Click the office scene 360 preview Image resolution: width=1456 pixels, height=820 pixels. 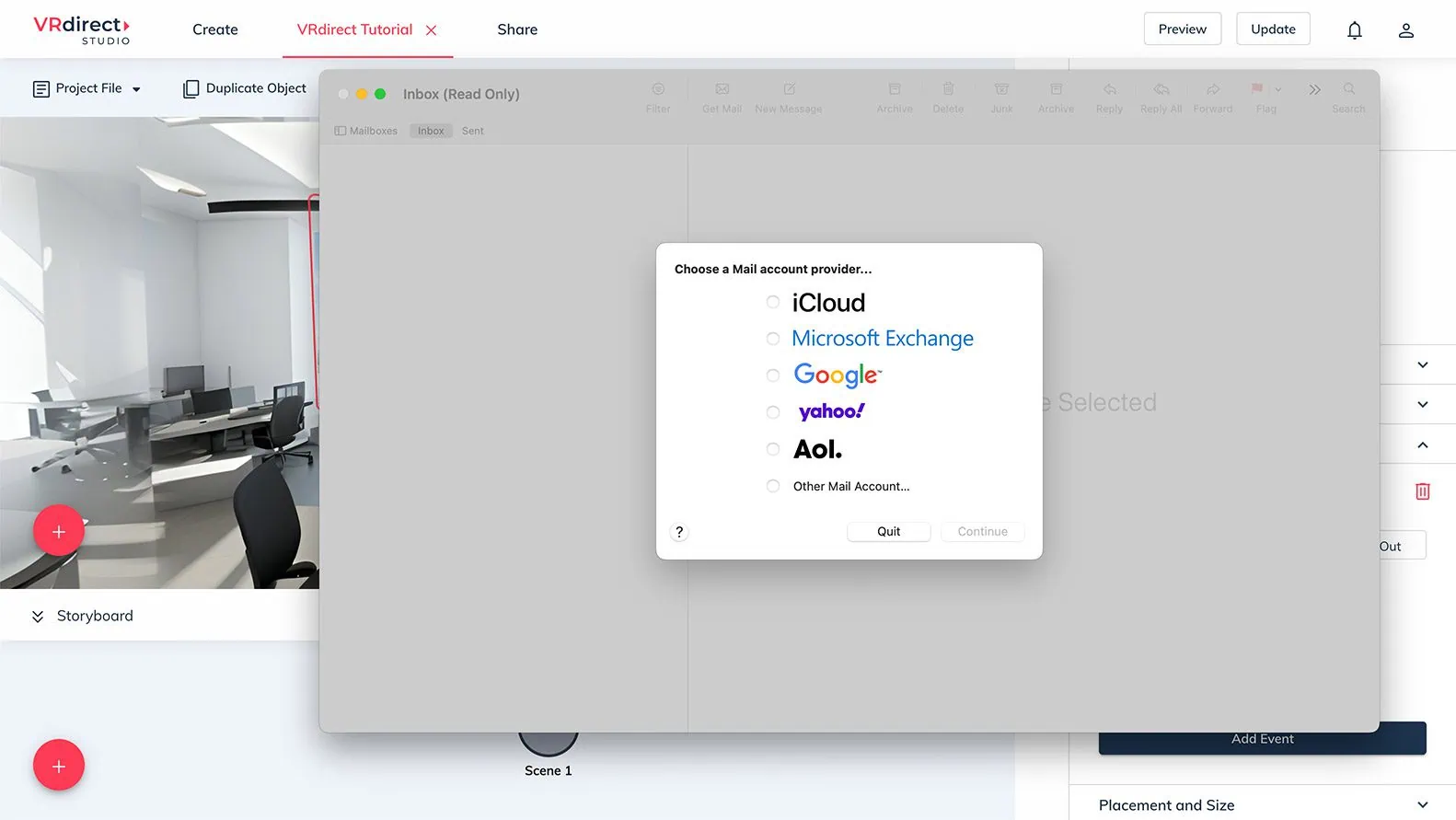click(159, 352)
